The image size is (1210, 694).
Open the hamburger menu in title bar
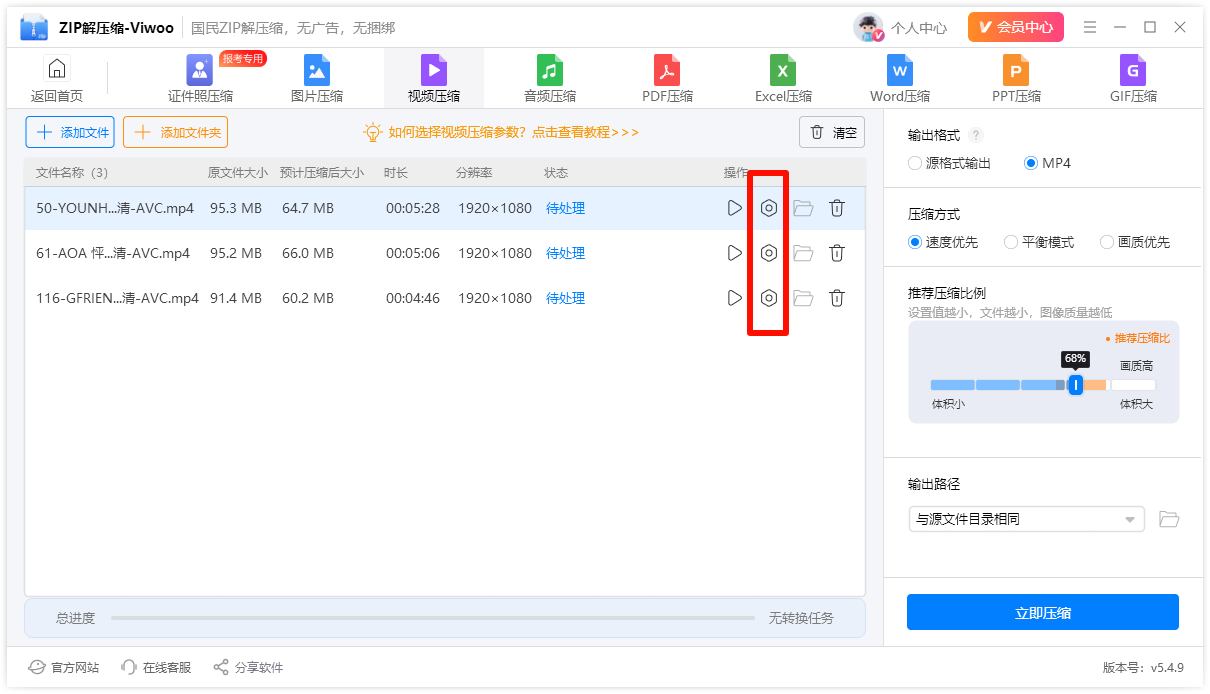pos(1090,27)
